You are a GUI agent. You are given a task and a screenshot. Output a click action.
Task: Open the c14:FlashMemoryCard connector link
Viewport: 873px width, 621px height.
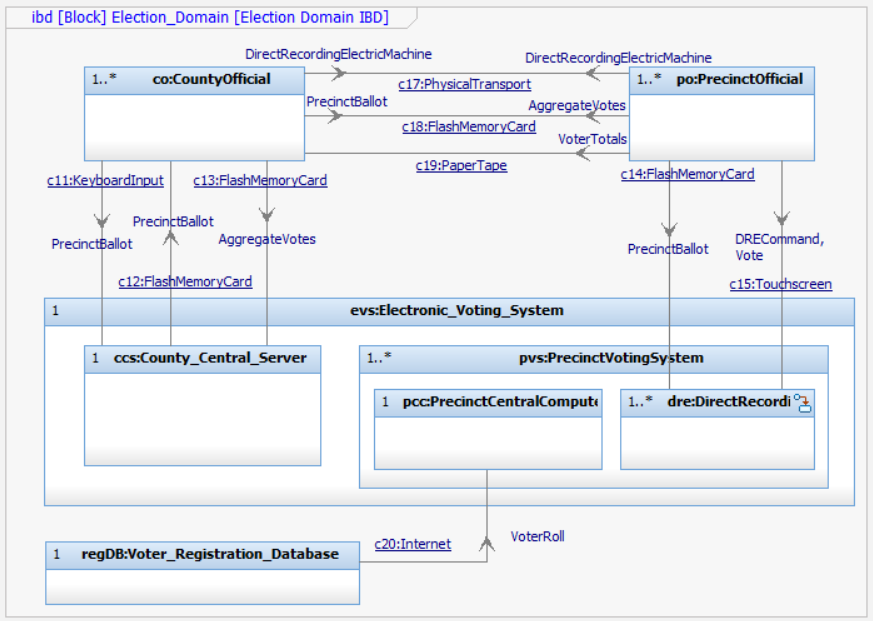click(x=688, y=173)
